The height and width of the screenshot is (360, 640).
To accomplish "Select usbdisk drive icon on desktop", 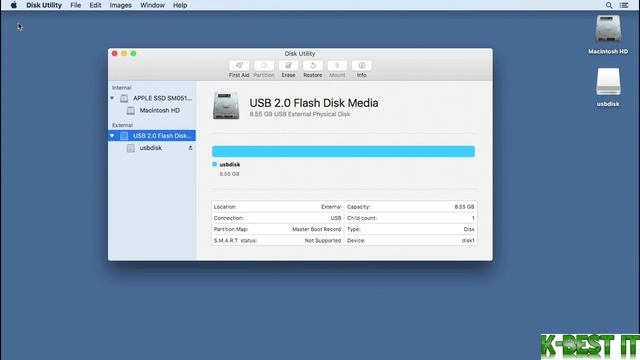I will point(608,82).
